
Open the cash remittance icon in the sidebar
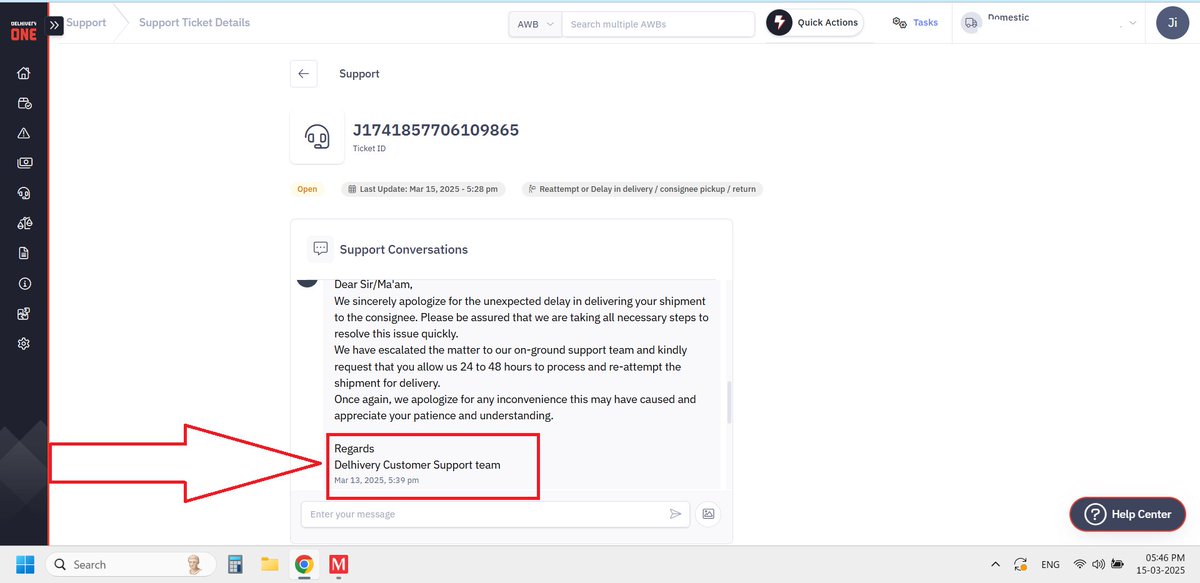pyautogui.click(x=24, y=163)
